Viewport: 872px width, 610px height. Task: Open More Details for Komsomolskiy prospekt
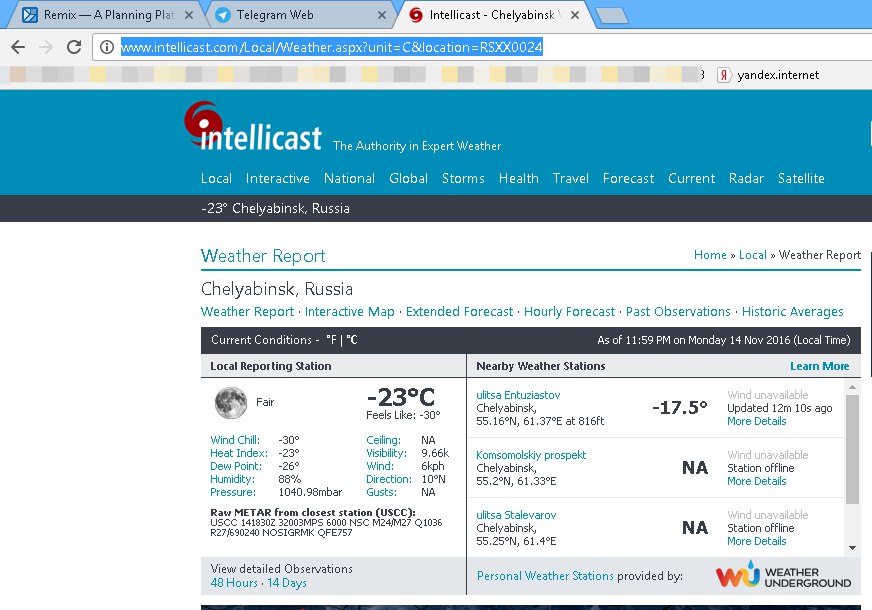pos(756,481)
